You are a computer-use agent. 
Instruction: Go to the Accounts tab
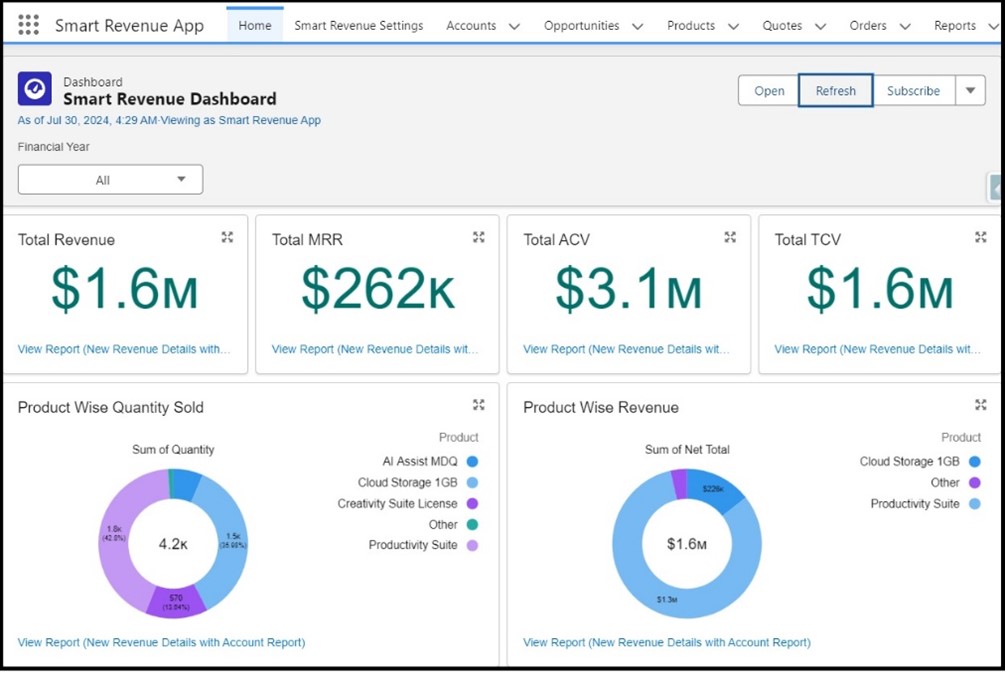pyautogui.click(x=471, y=26)
